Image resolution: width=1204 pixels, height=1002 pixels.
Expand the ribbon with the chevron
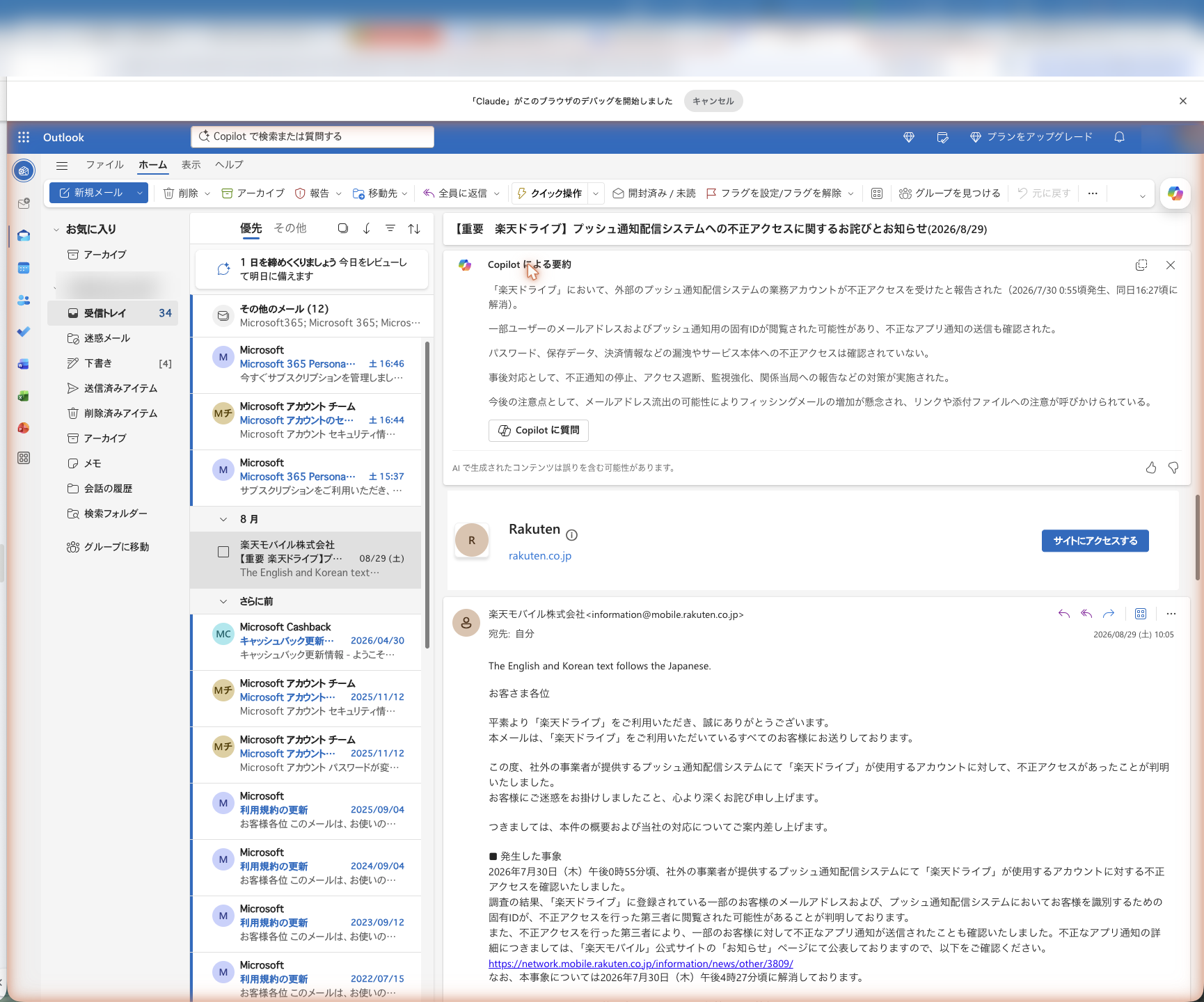pyautogui.click(x=1142, y=196)
